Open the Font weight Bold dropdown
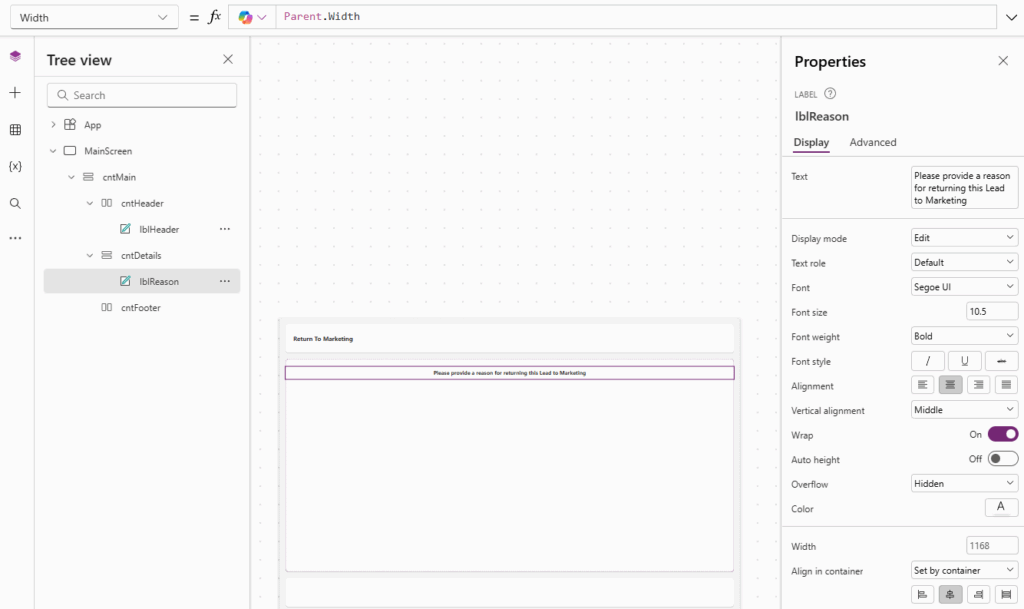 pos(964,336)
